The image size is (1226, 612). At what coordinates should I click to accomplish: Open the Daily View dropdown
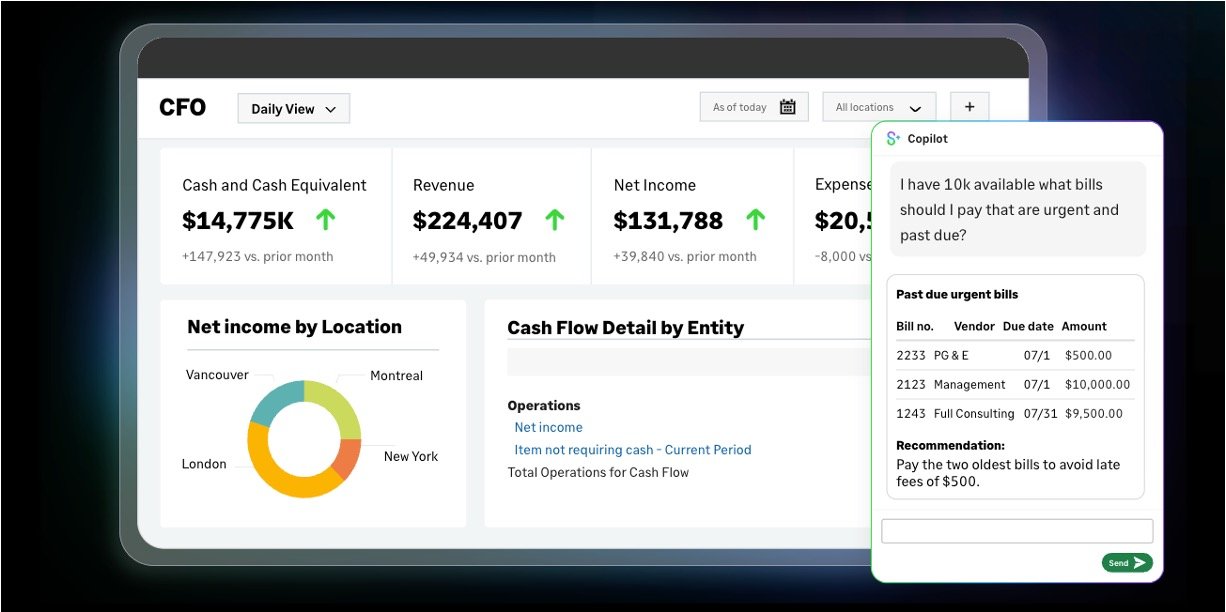tap(293, 109)
